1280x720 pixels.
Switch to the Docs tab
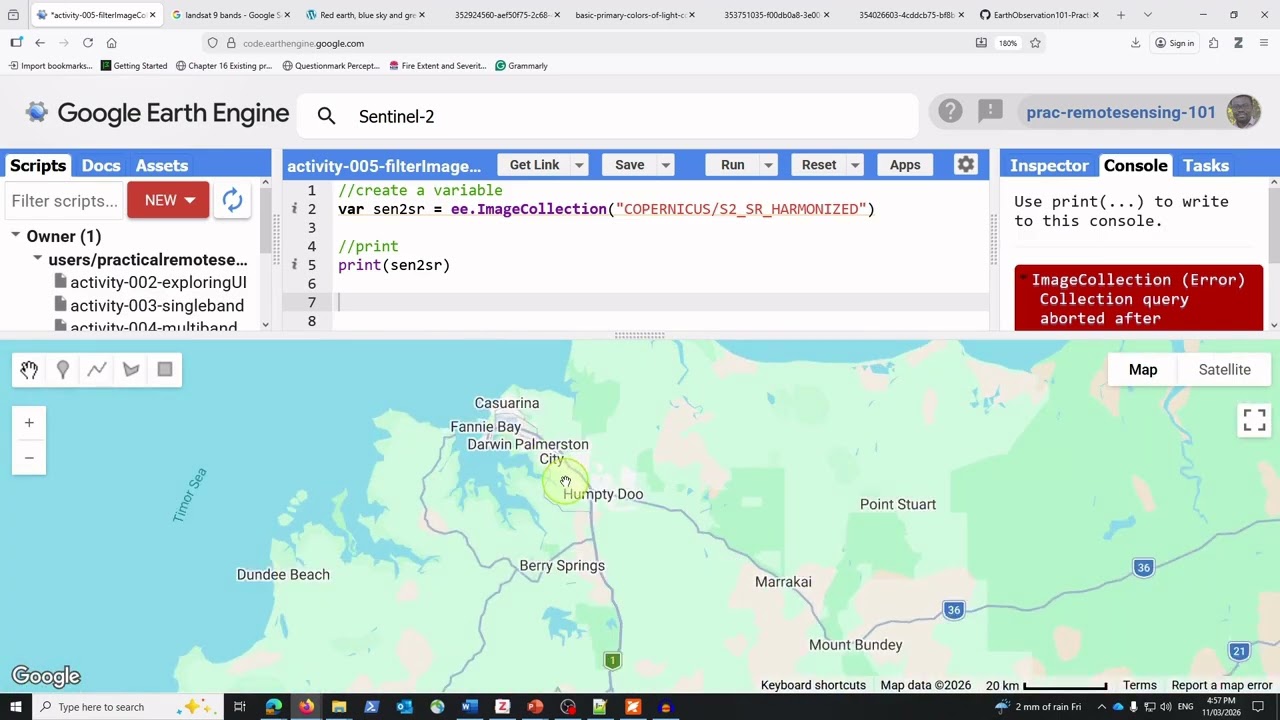(x=101, y=165)
